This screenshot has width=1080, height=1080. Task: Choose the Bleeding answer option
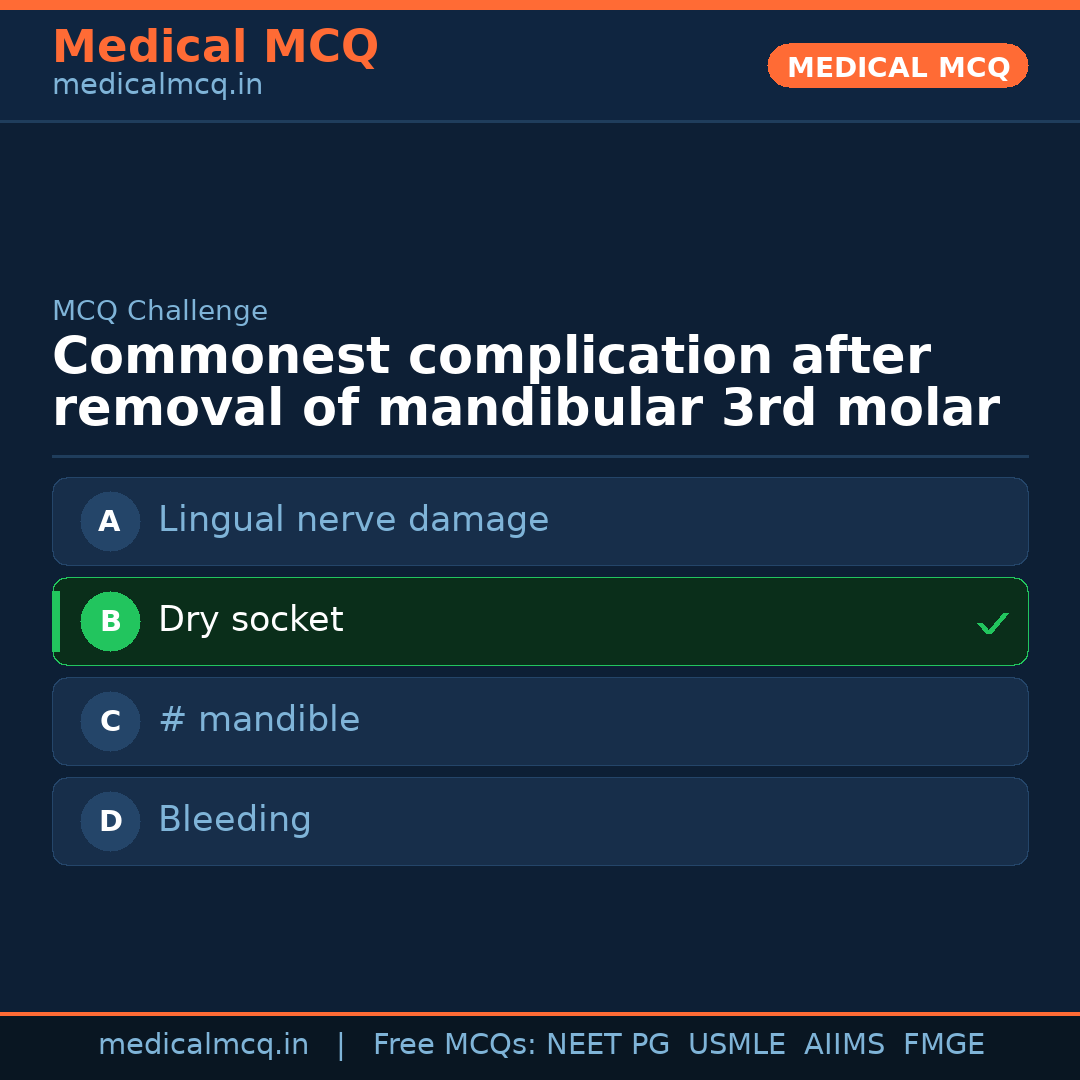[235, 820]
